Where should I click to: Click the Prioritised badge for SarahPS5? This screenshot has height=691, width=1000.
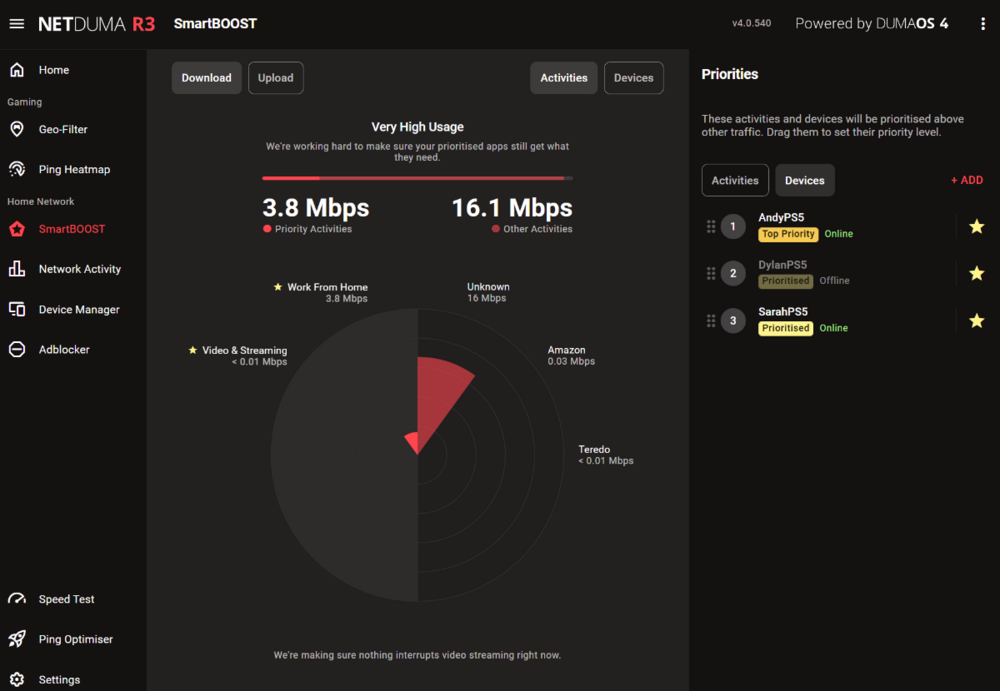click(x=785, y=328)
